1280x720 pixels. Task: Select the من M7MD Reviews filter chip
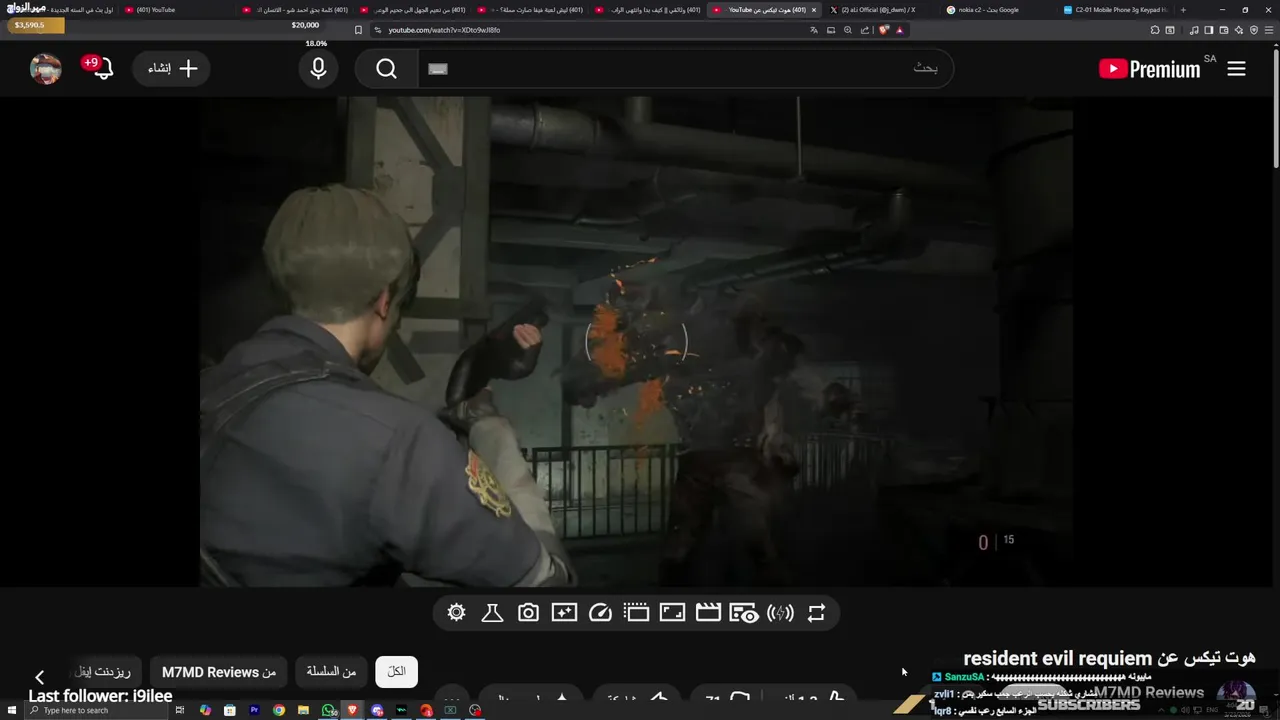219,672
